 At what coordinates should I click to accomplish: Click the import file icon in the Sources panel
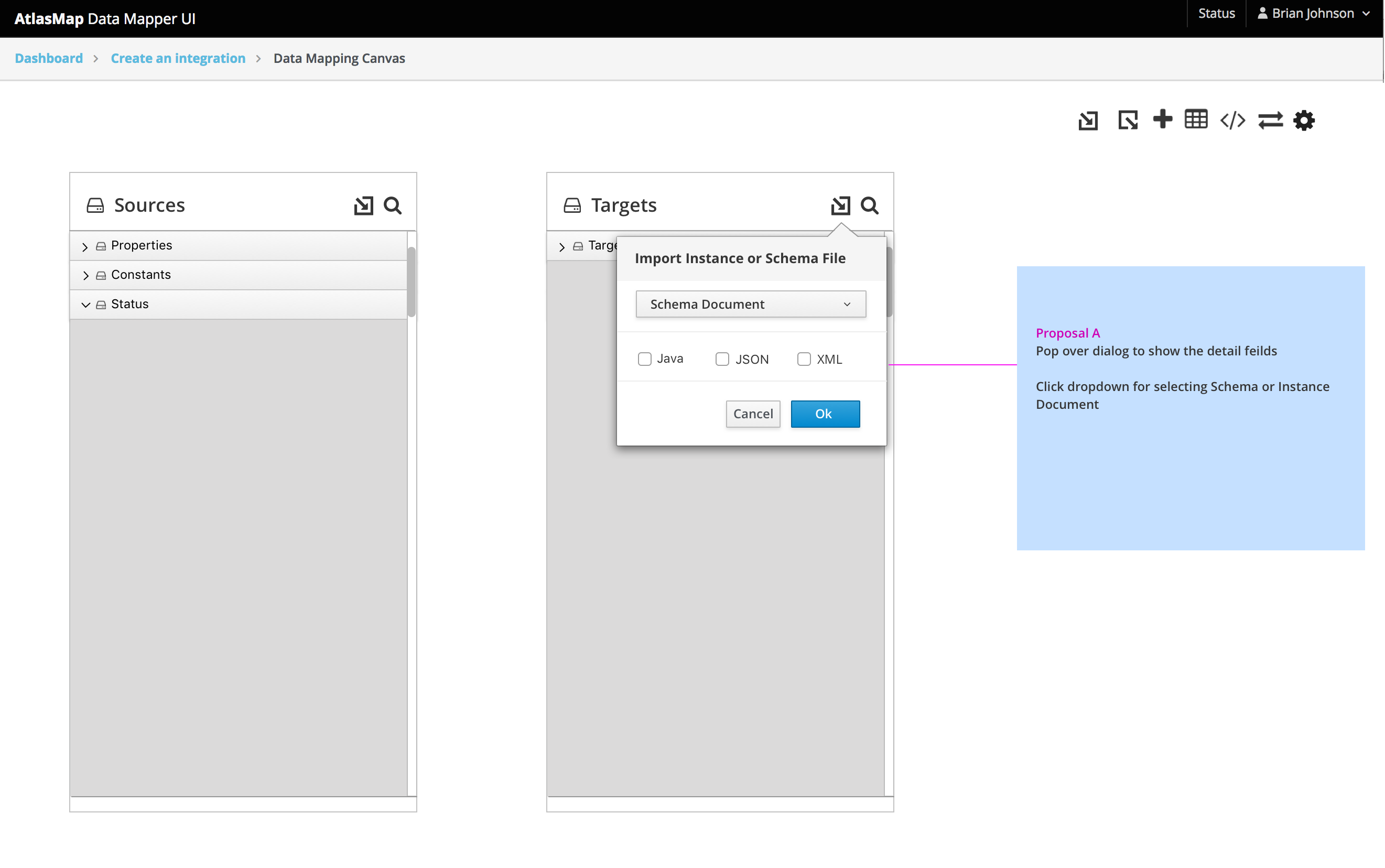tap(363, 205)
